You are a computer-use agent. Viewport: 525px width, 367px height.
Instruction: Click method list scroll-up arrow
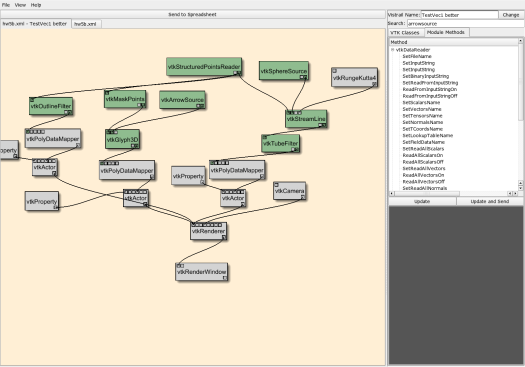click(520, 41)
